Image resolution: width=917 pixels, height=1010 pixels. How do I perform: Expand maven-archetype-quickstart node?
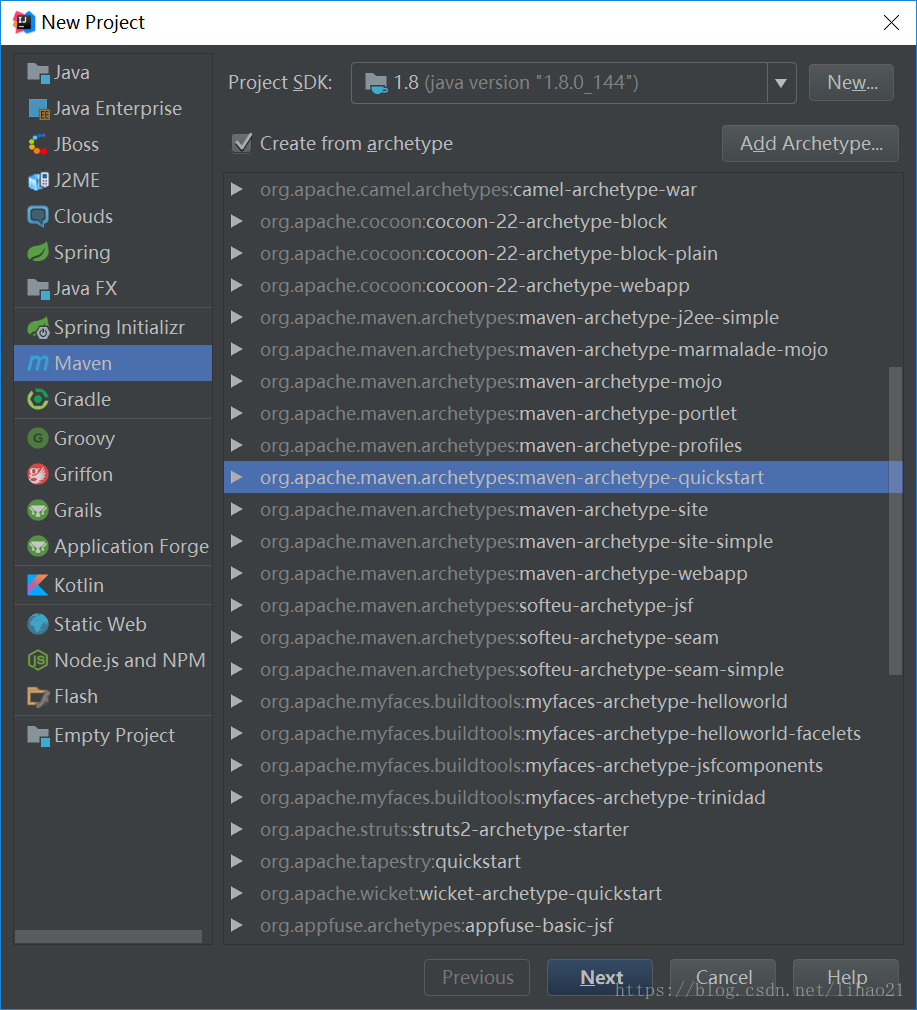click(237, 477)
